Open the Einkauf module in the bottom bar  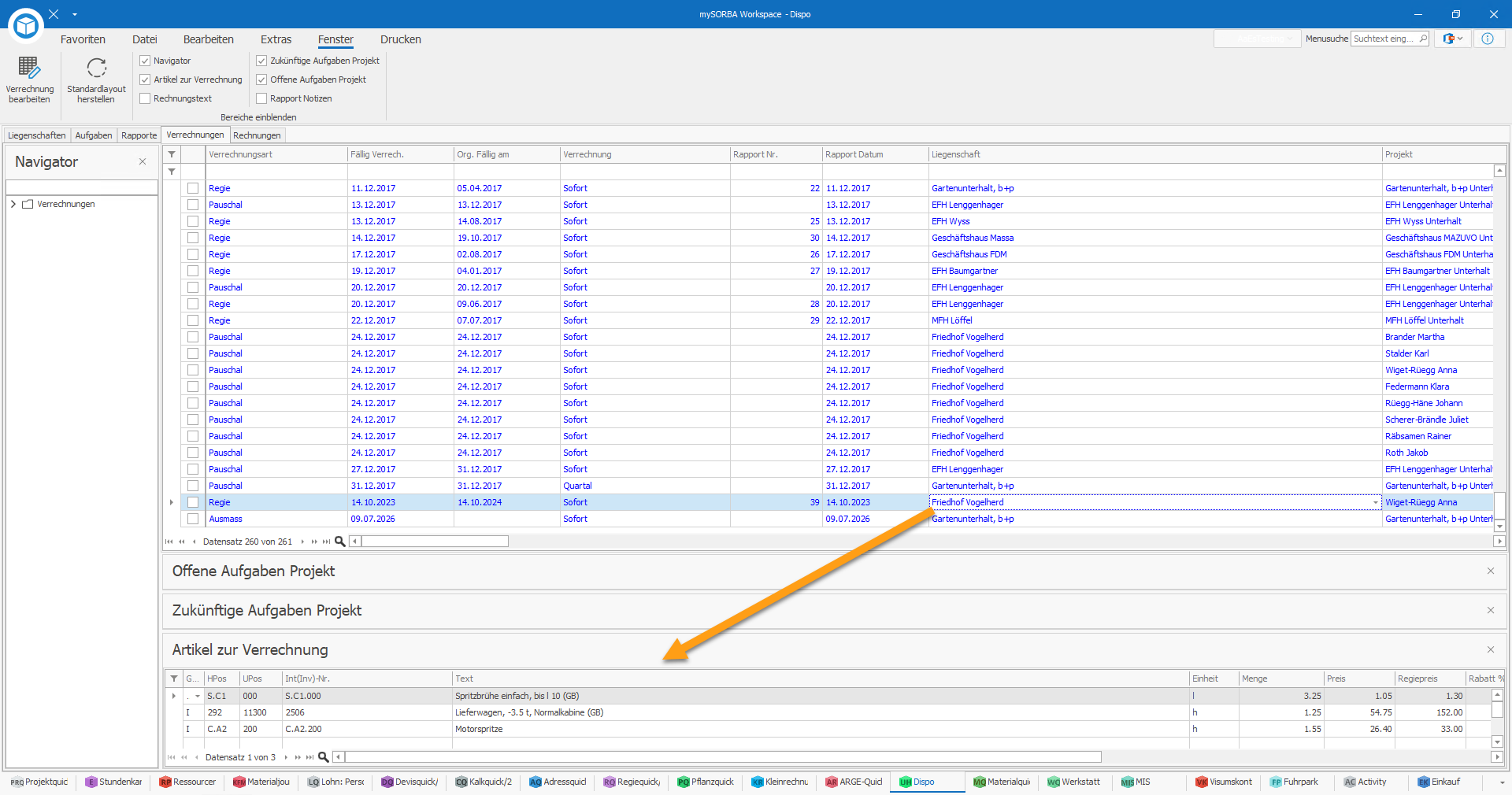point(1439,782)
